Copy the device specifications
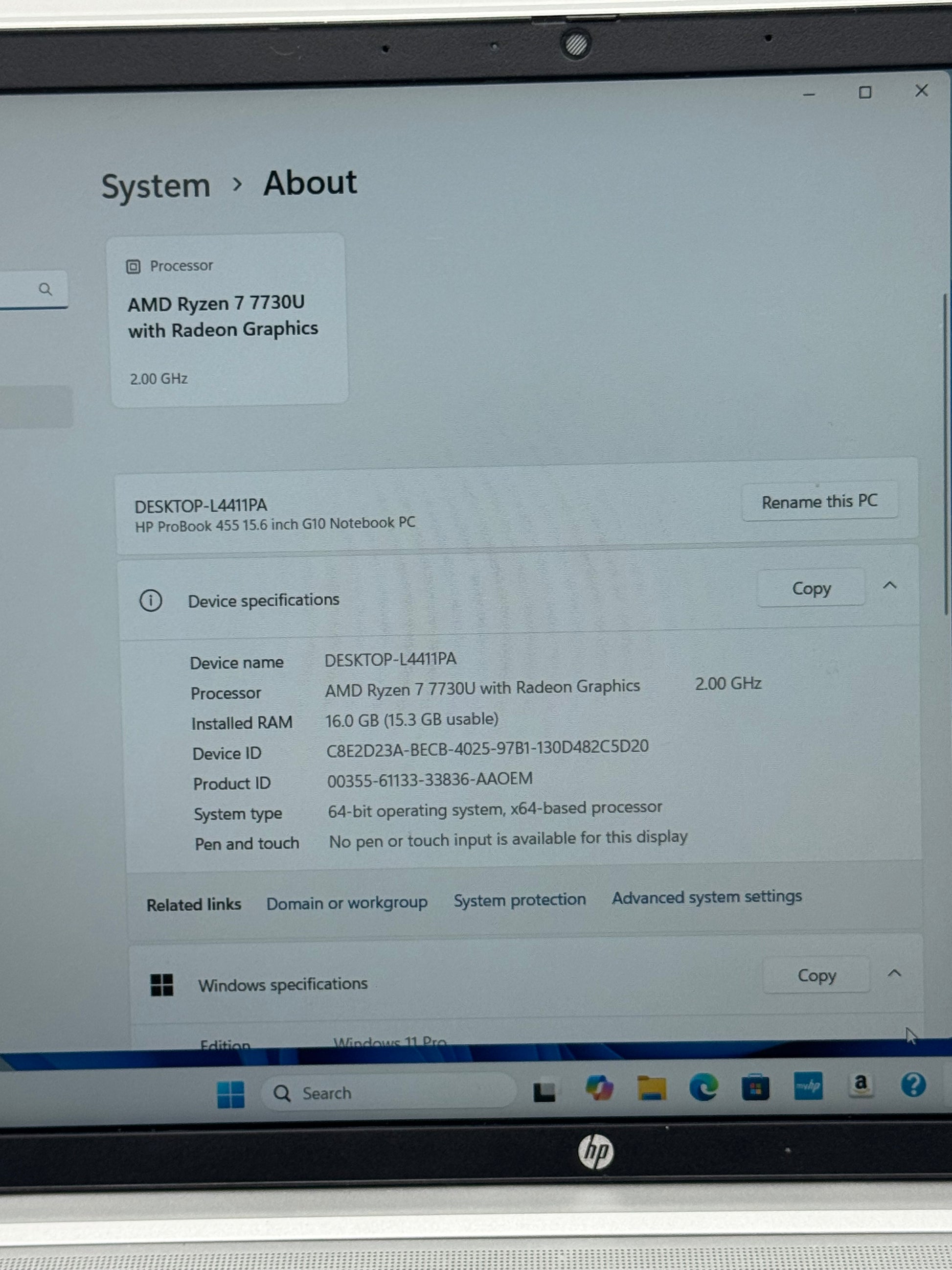Image resolution: width=952 pixels, height=1270 pixels. 811,588
